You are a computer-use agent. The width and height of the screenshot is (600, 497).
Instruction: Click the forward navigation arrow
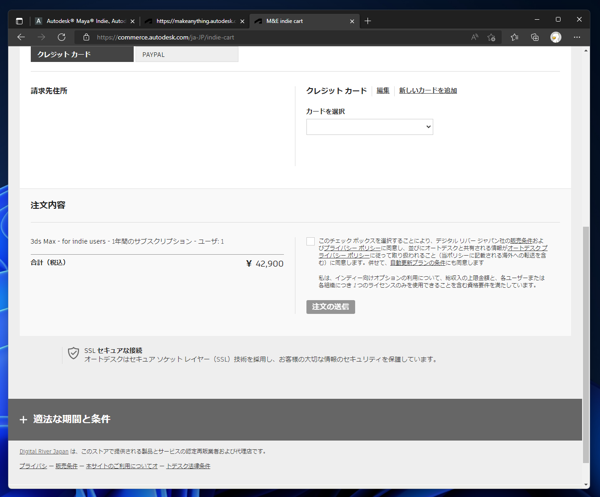pyautogui.click(x=41, y=37)
